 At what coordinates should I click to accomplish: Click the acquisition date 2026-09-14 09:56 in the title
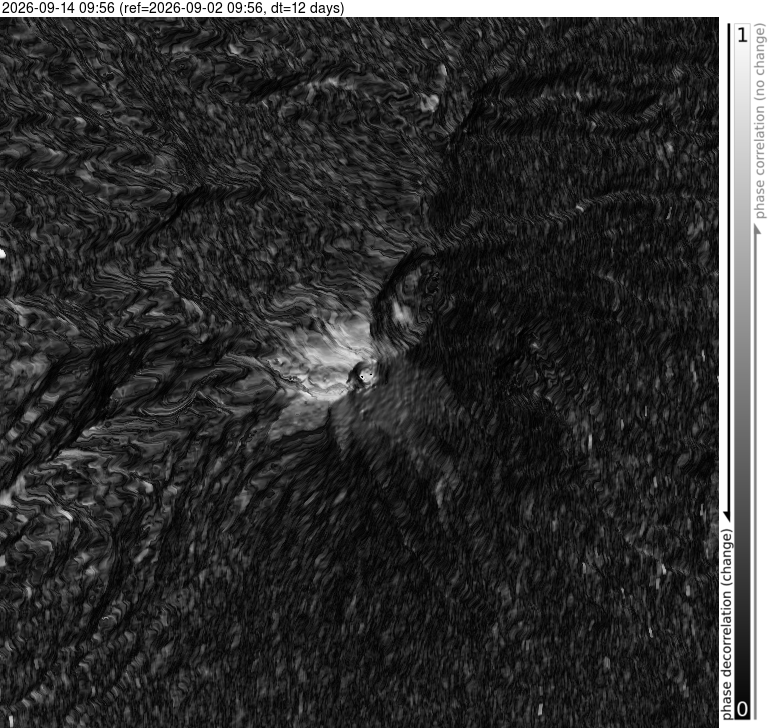point(58,8)
